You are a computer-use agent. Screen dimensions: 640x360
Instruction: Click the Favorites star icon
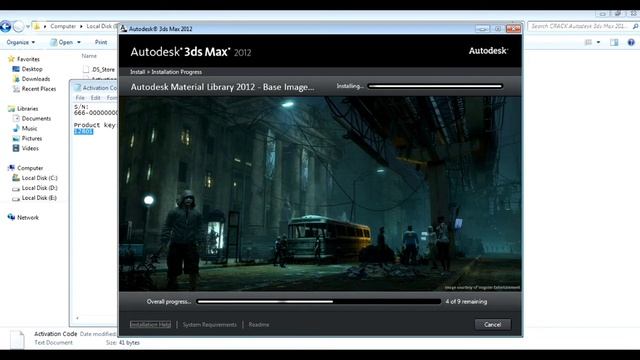tap(11, 59)
